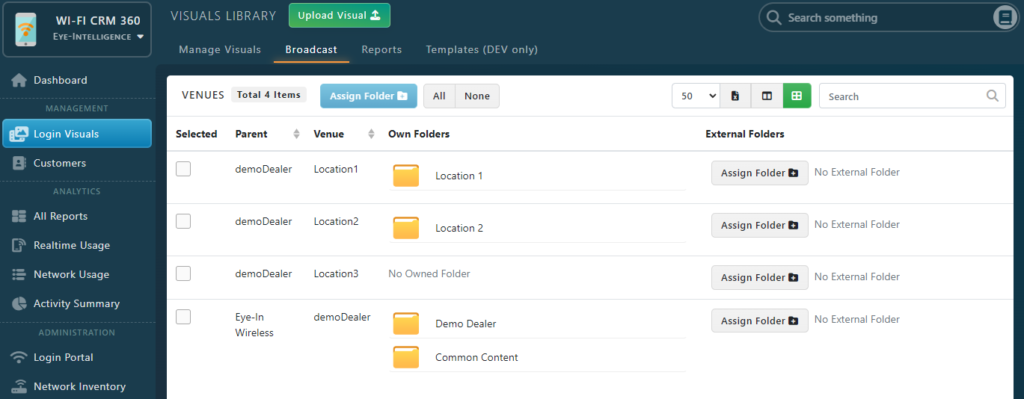Click Own Folders column header
This screenshot has width=1024, height=399.
click(419, 134)
